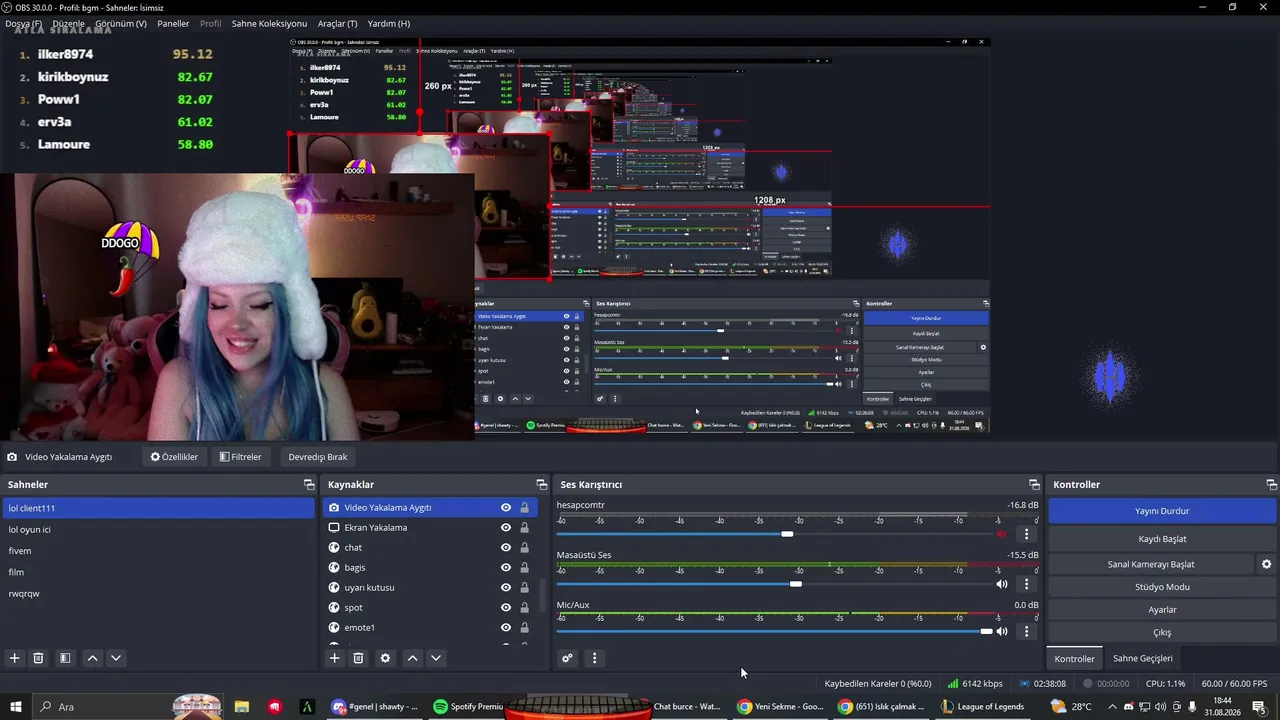Move the selected scene down

pos(116,658)
